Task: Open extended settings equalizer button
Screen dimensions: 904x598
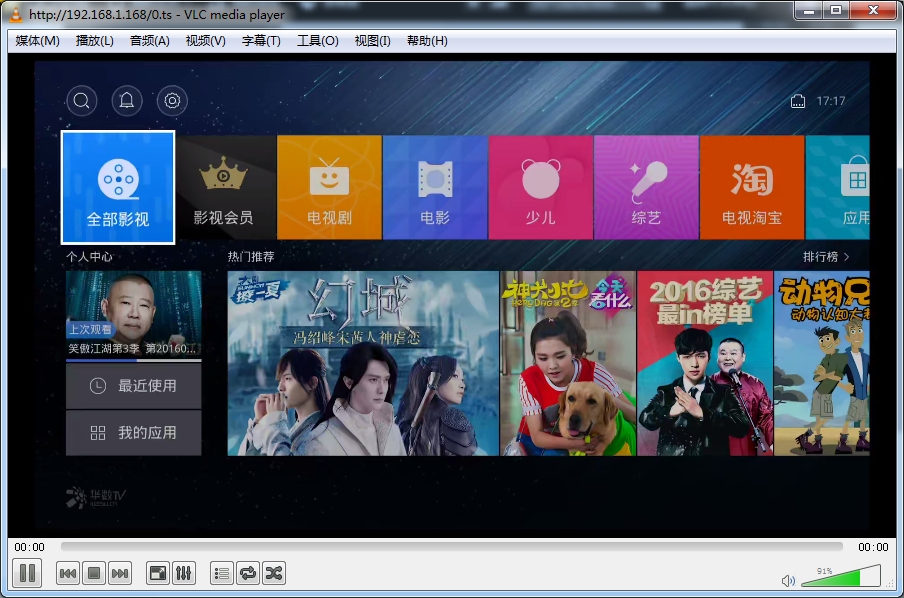Action: coord(183,573)
